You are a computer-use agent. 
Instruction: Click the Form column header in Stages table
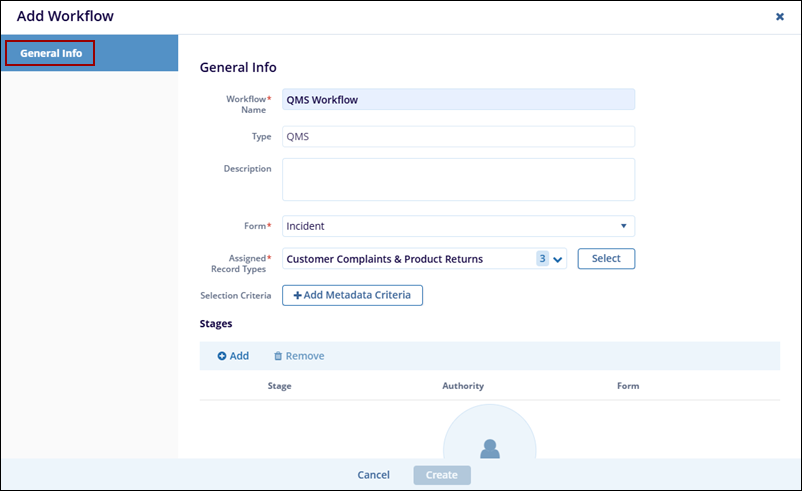(x=627, y=386)
